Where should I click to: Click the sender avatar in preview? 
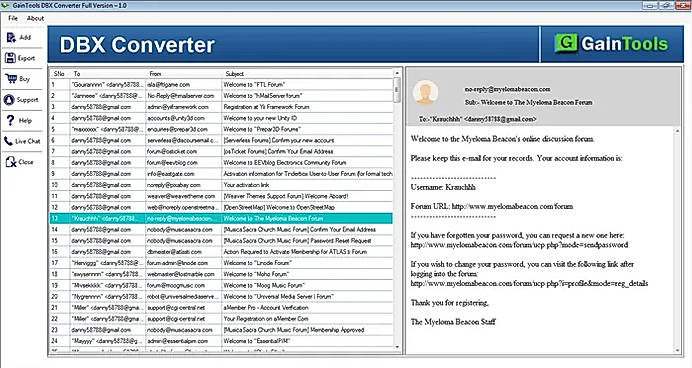[425, 93]
